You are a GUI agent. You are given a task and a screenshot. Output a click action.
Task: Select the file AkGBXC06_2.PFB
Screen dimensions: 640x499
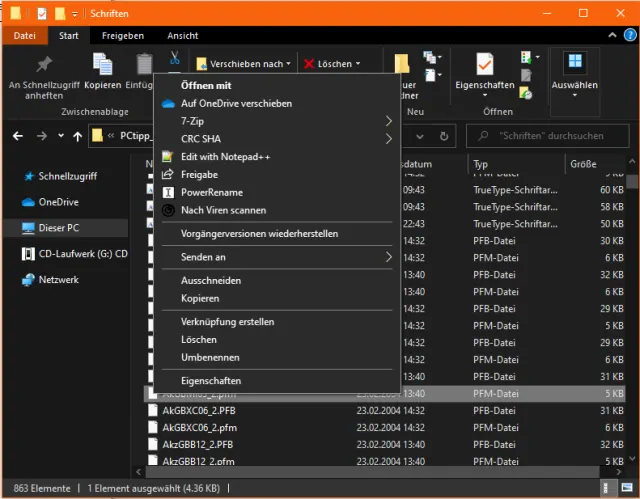(x=199, y=410)
